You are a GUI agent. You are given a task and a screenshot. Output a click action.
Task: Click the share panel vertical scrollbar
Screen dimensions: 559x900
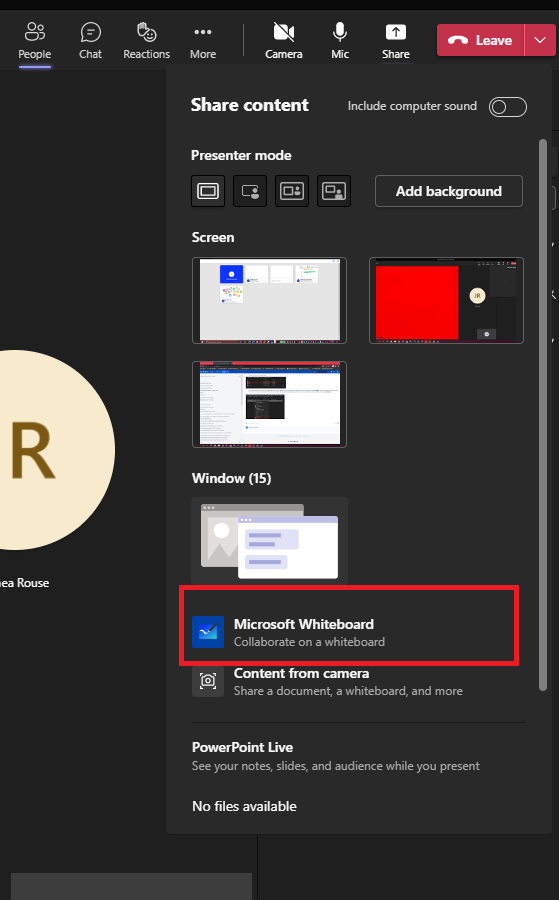click(x=543, y=414)
